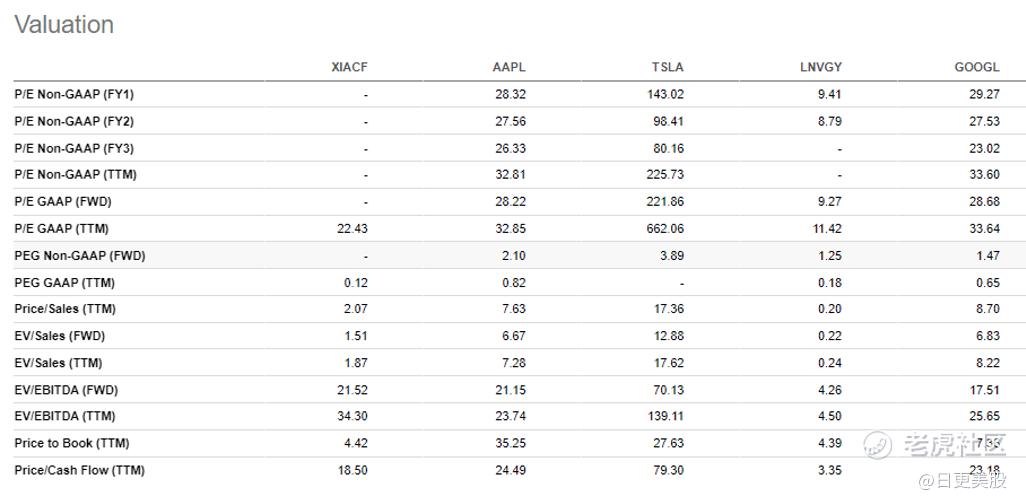Click GOOGL's 29.27 P/E FY1 value
Screen dimensions: 1026x504
(983, 94)
